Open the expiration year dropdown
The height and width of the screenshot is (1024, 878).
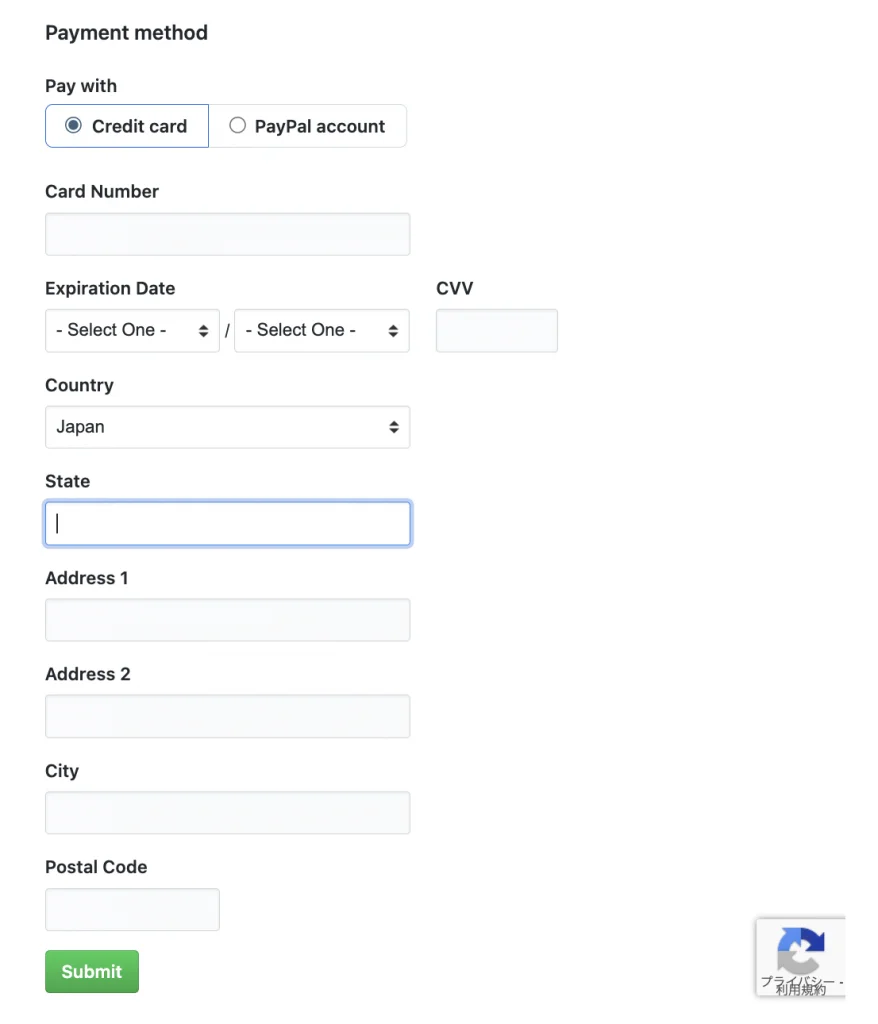point(321,331)
